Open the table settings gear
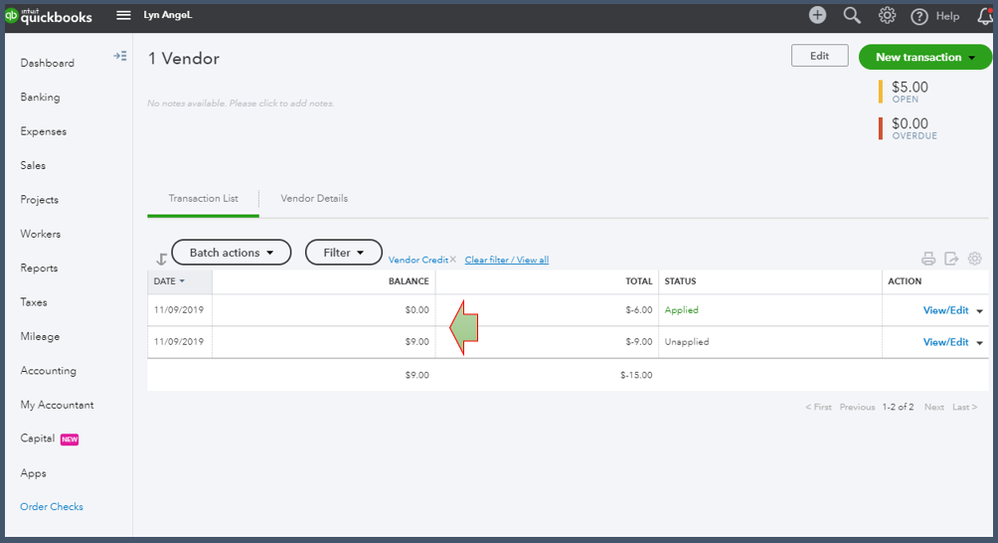 [x=974, y=258]
